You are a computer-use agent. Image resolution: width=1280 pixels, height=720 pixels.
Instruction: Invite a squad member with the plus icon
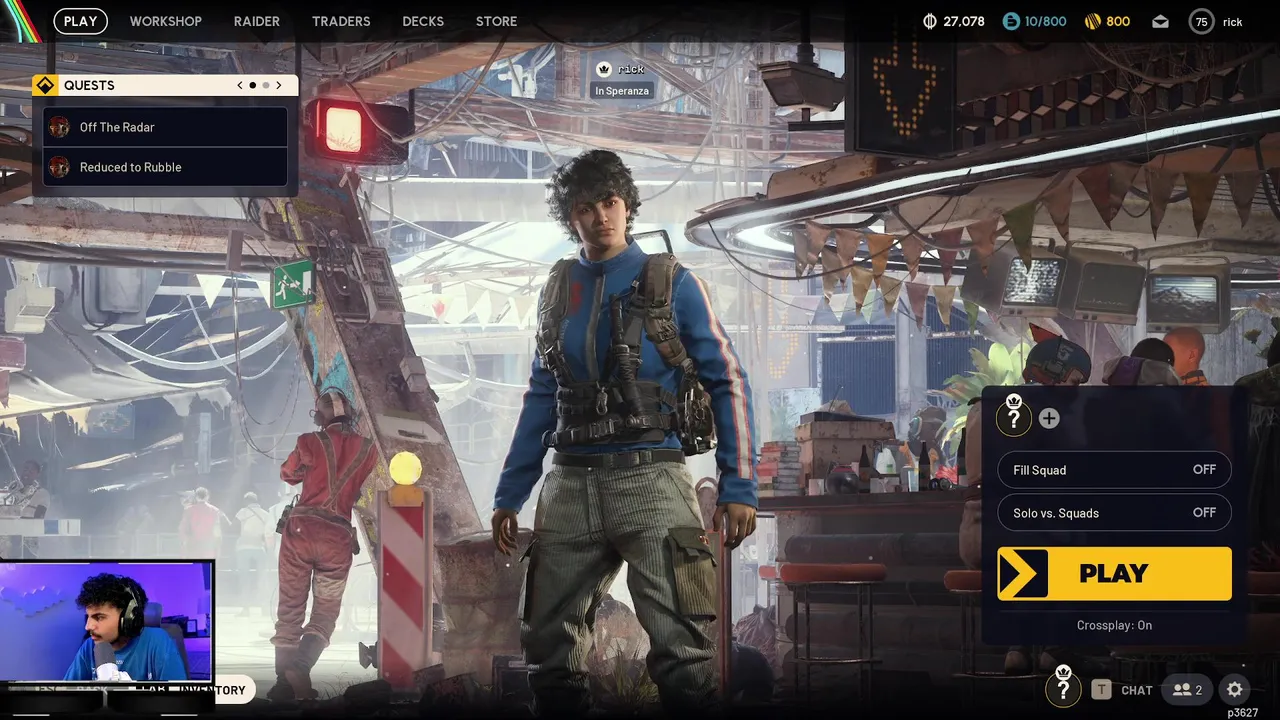(x=1048, y=419)
